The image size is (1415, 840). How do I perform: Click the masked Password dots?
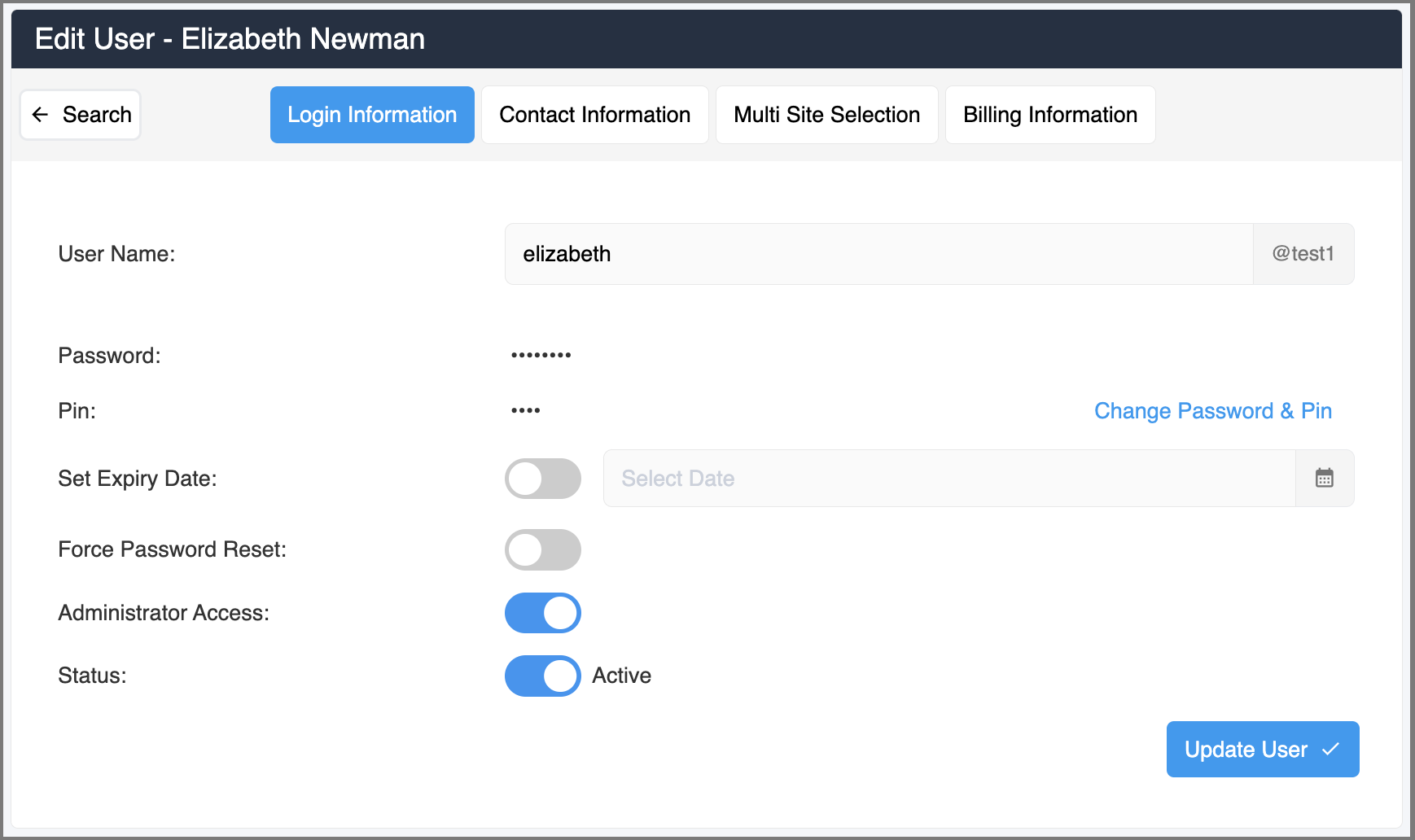pos(541,355)
